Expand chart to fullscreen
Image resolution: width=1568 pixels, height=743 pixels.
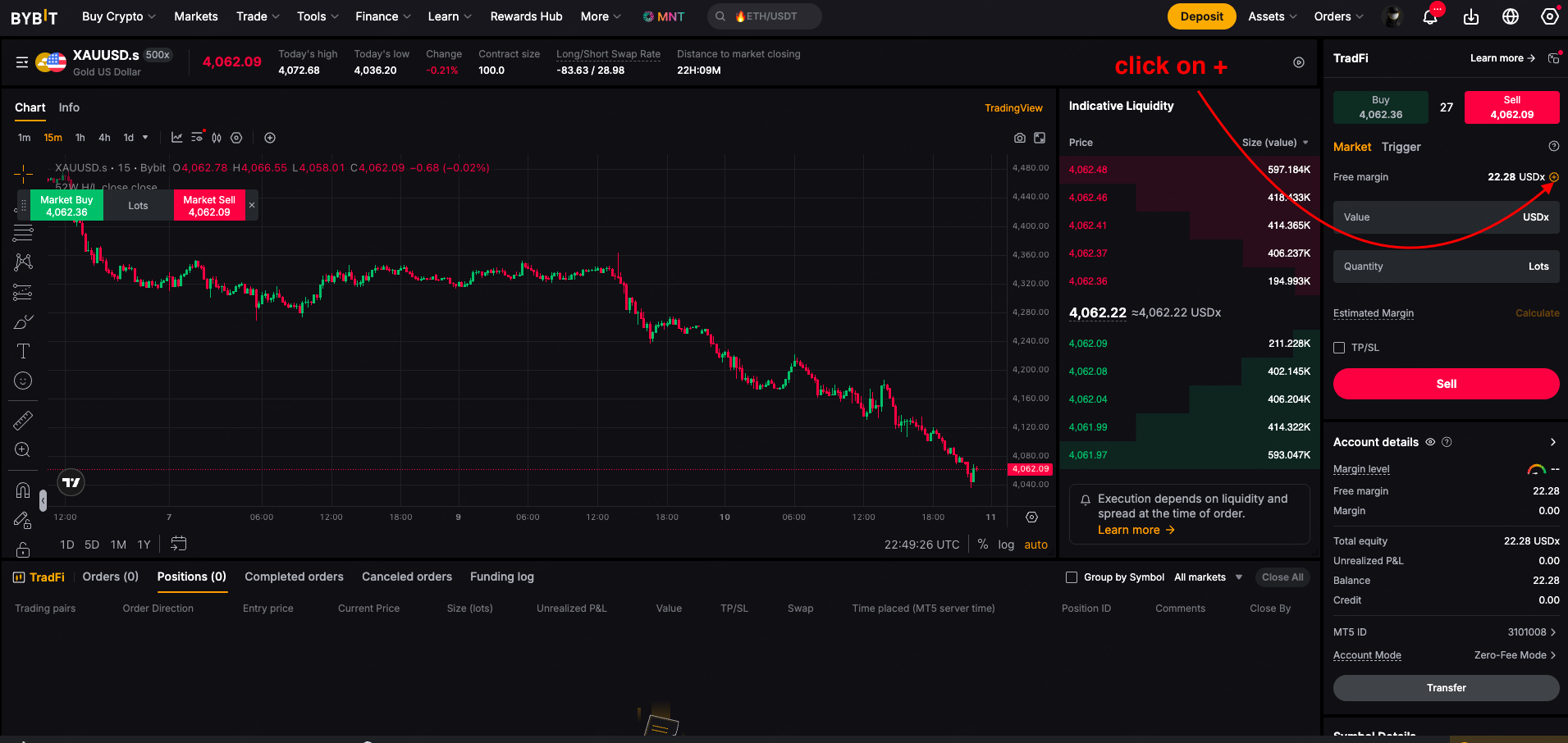pos(1040,138)
